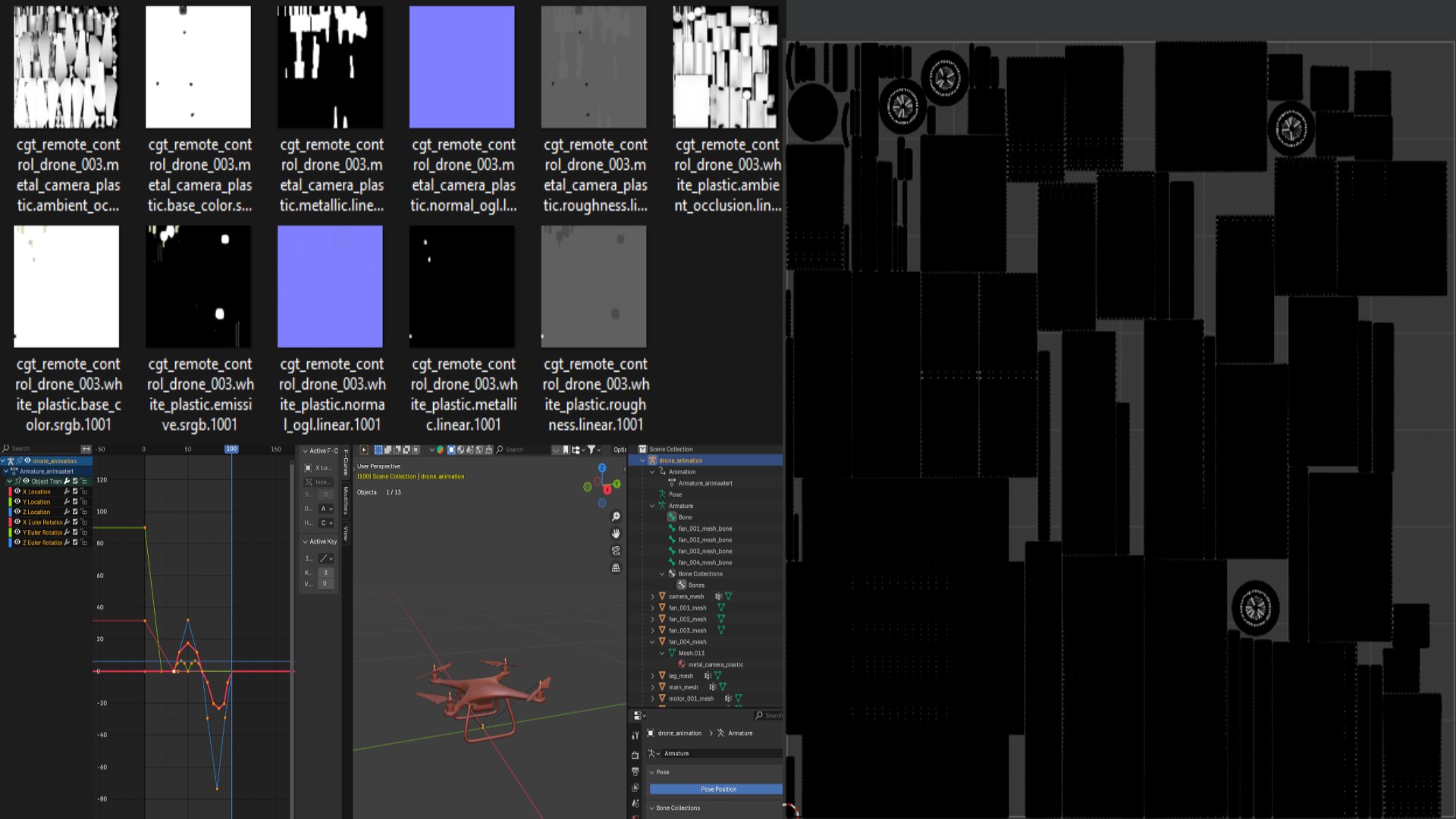Toggle the lock icon for Object Transforms group
The image size is (1456, 819).
tap(83, 481)
